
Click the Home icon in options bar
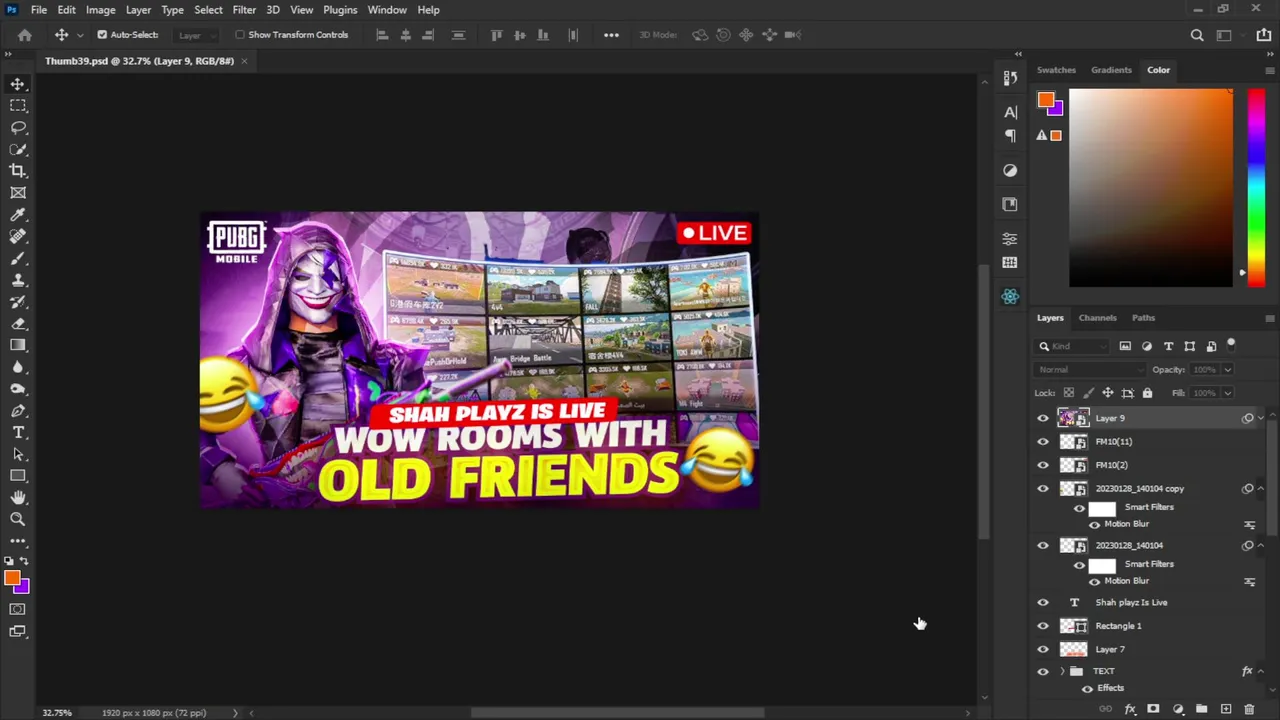(25, 35)
